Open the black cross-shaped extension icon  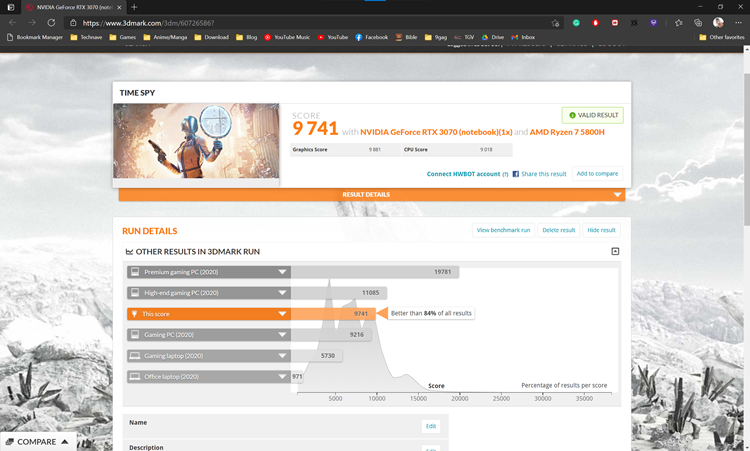(x=634, y=22)
